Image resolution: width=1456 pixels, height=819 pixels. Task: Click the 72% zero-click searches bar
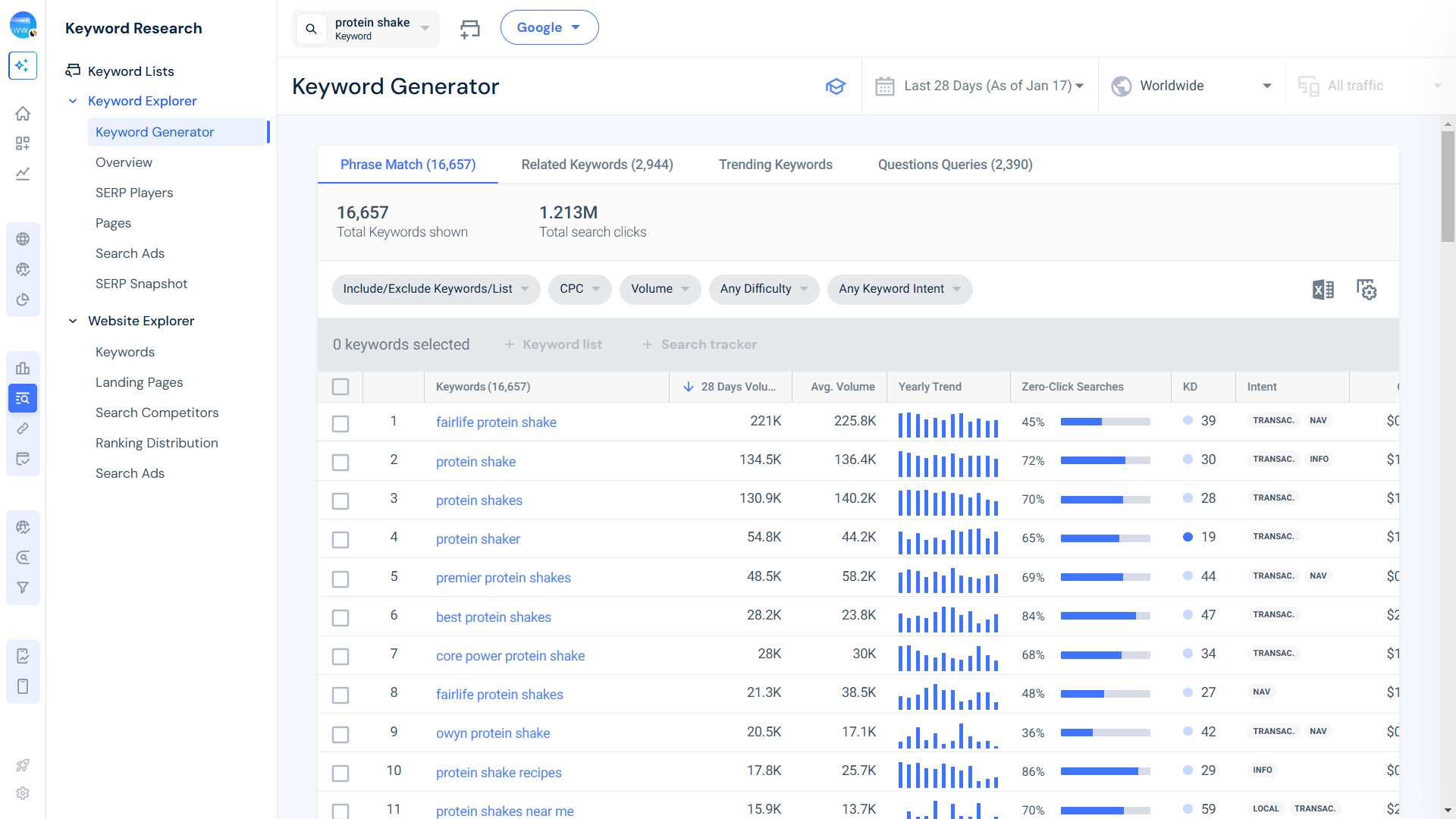[x=1106, y=460]
